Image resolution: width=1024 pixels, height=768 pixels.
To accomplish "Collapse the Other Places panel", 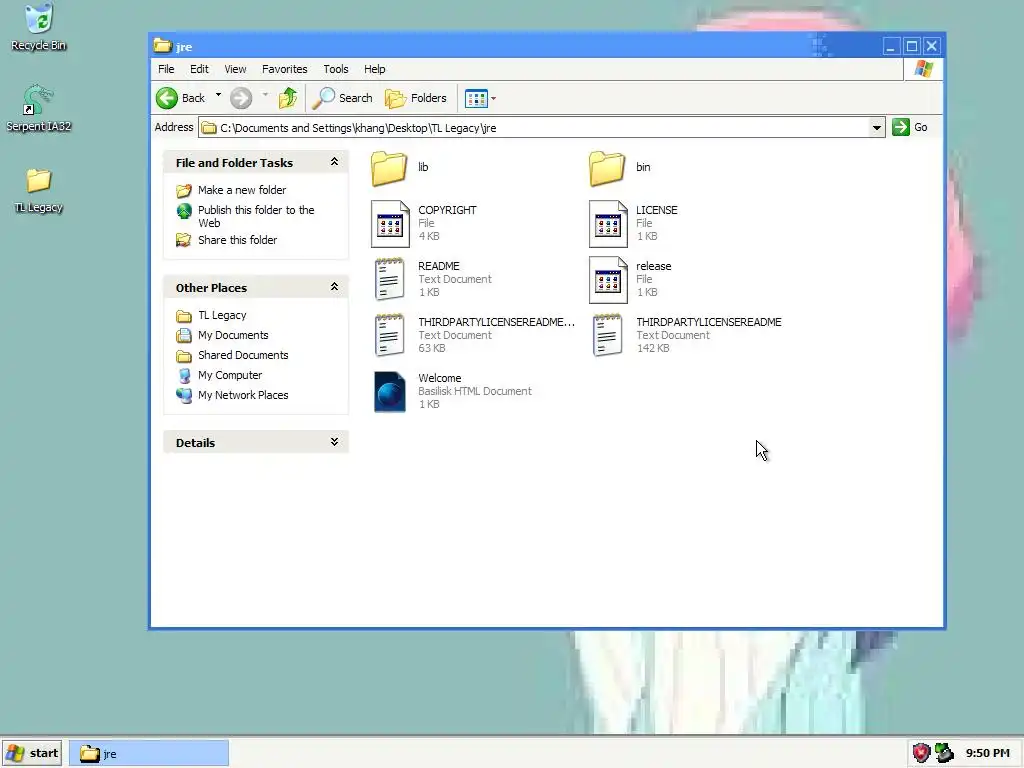I will 334,287.
